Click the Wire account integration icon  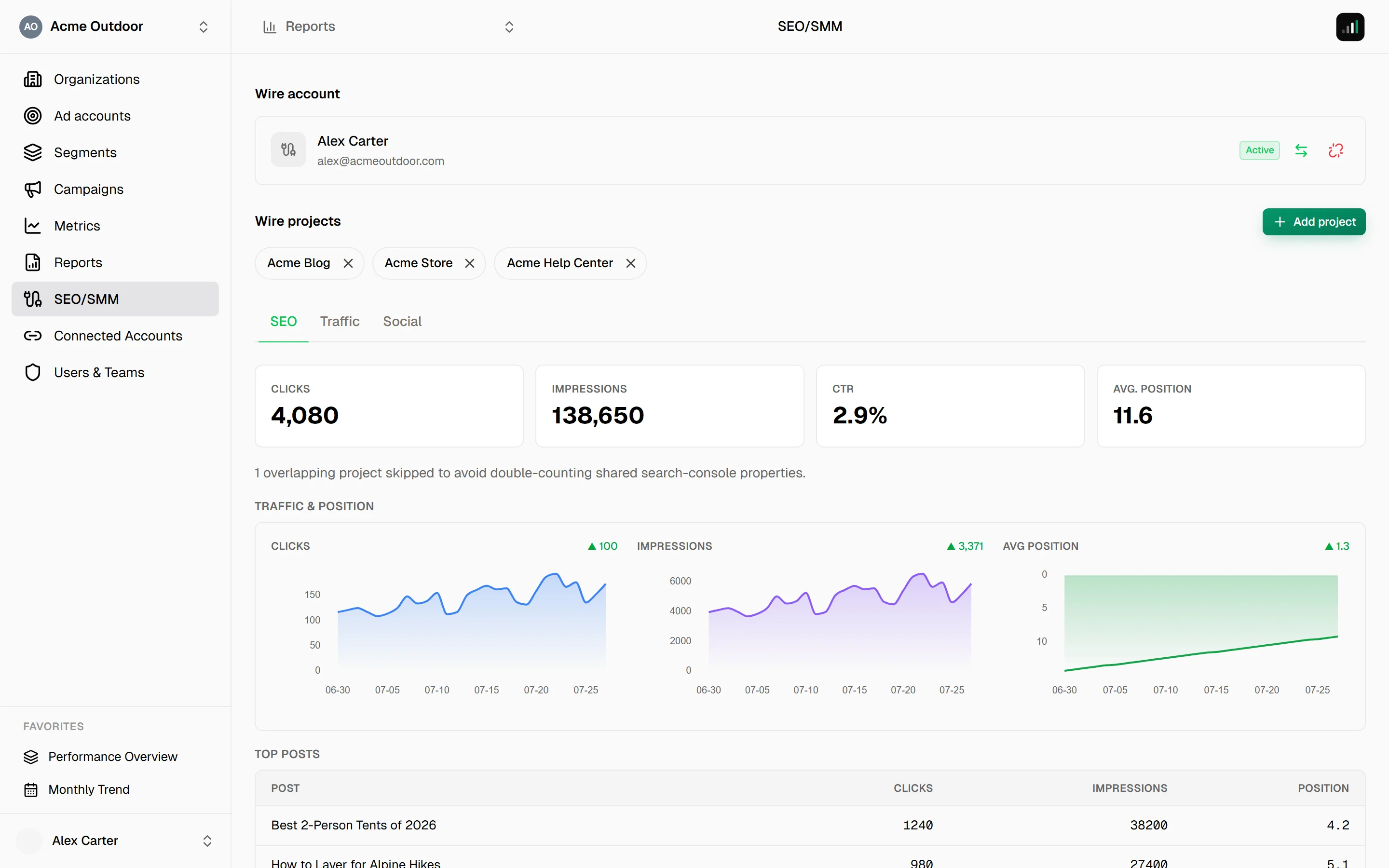tap(288, 150)
